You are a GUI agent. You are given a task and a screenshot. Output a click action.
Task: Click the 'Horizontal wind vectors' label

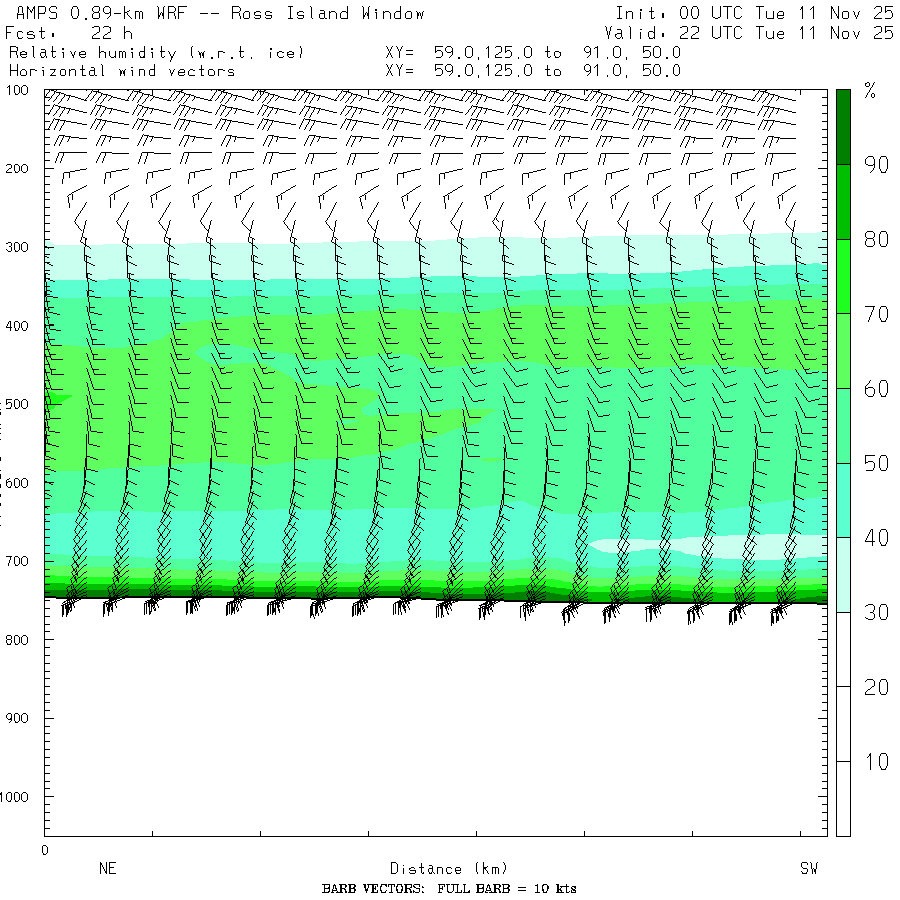click(122, 71)
